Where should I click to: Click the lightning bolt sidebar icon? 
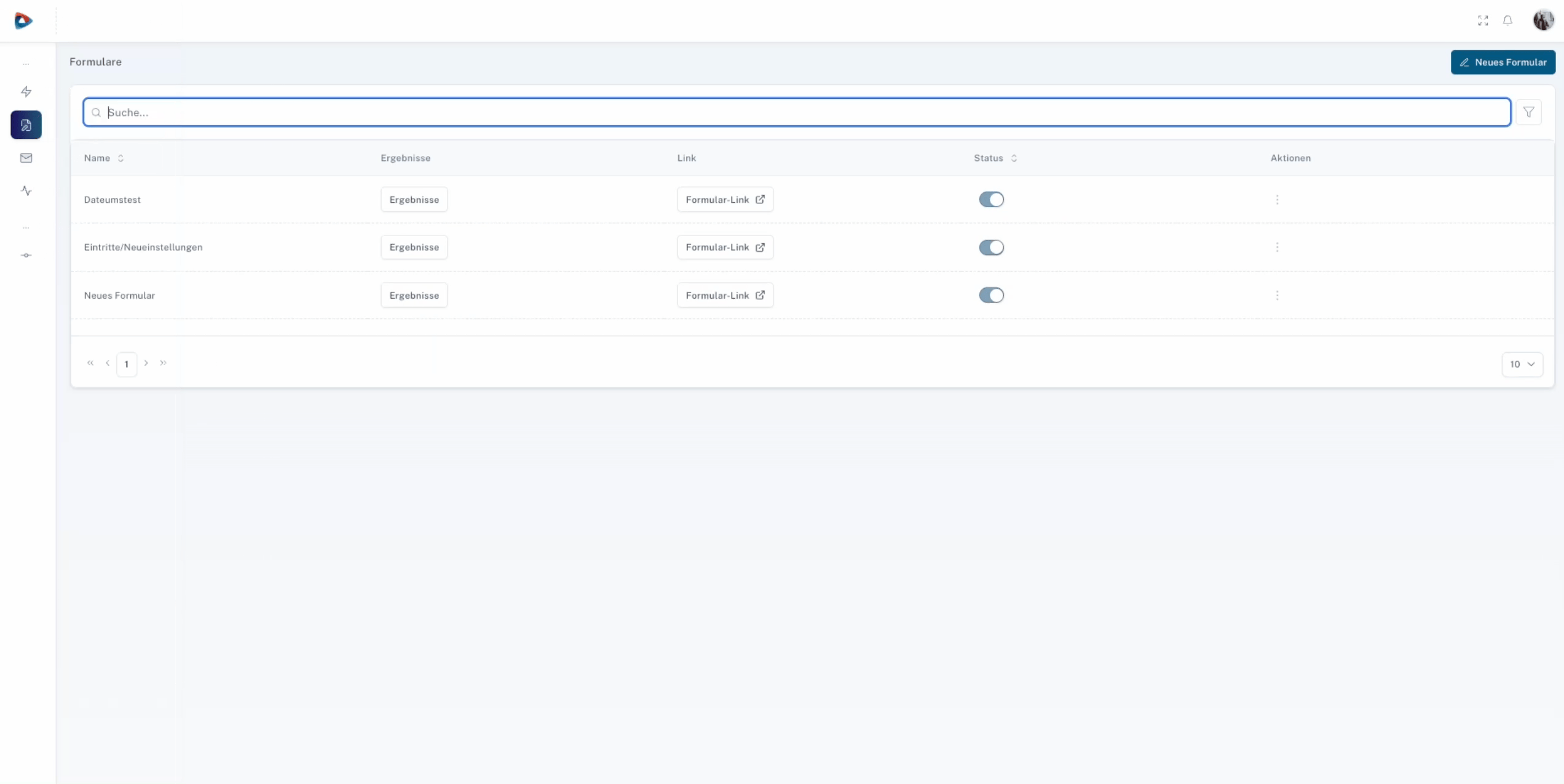[x=26, y=92]
